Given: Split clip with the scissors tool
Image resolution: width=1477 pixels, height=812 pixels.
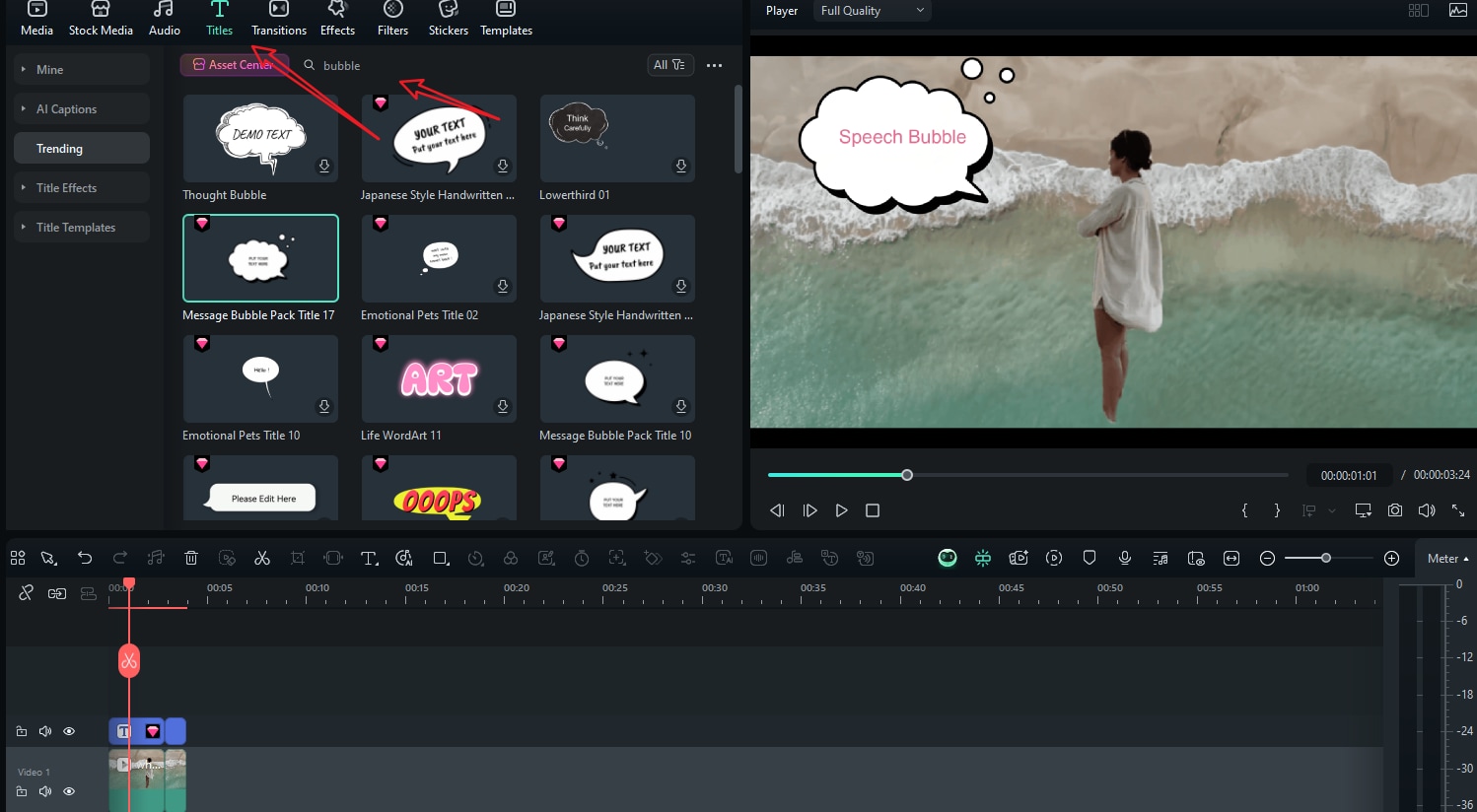Looking at the screenshot, I should [x=262, y=558].
